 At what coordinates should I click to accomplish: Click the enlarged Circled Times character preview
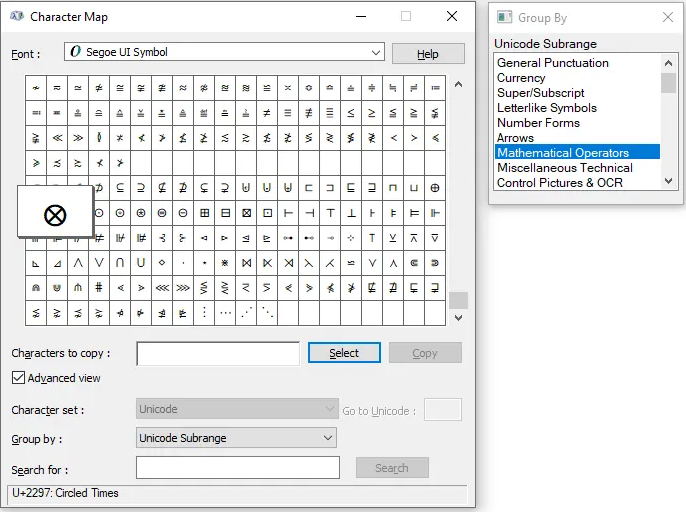pos(56,213)
